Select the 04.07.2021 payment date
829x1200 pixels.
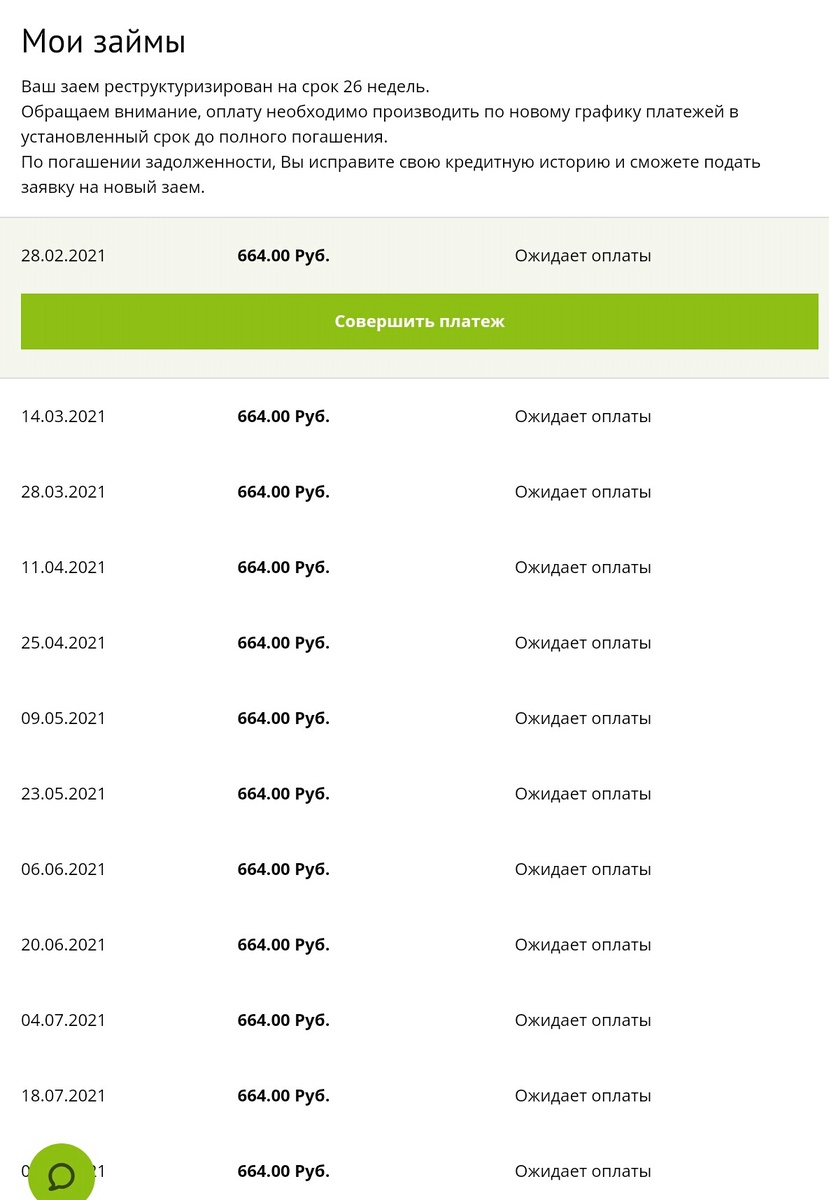[63, 1020]
